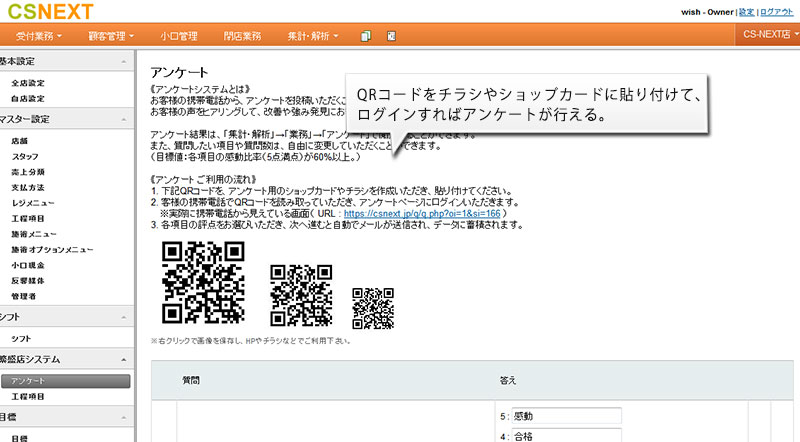The image size is (800, 442).
Task: Open the 受付業務 dropdown menu
Action: point(39,36)
